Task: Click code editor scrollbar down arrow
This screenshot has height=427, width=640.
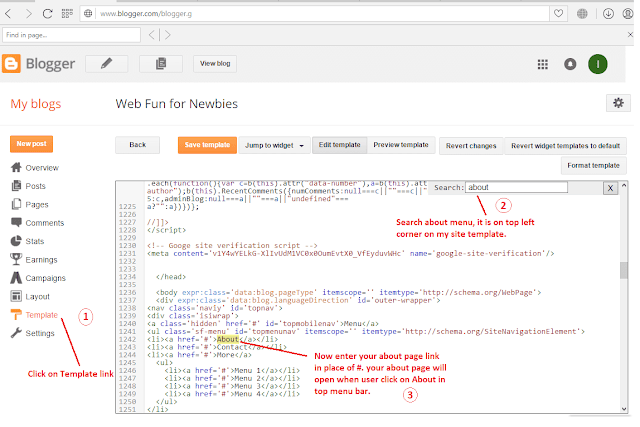Action: pos(624,409)
